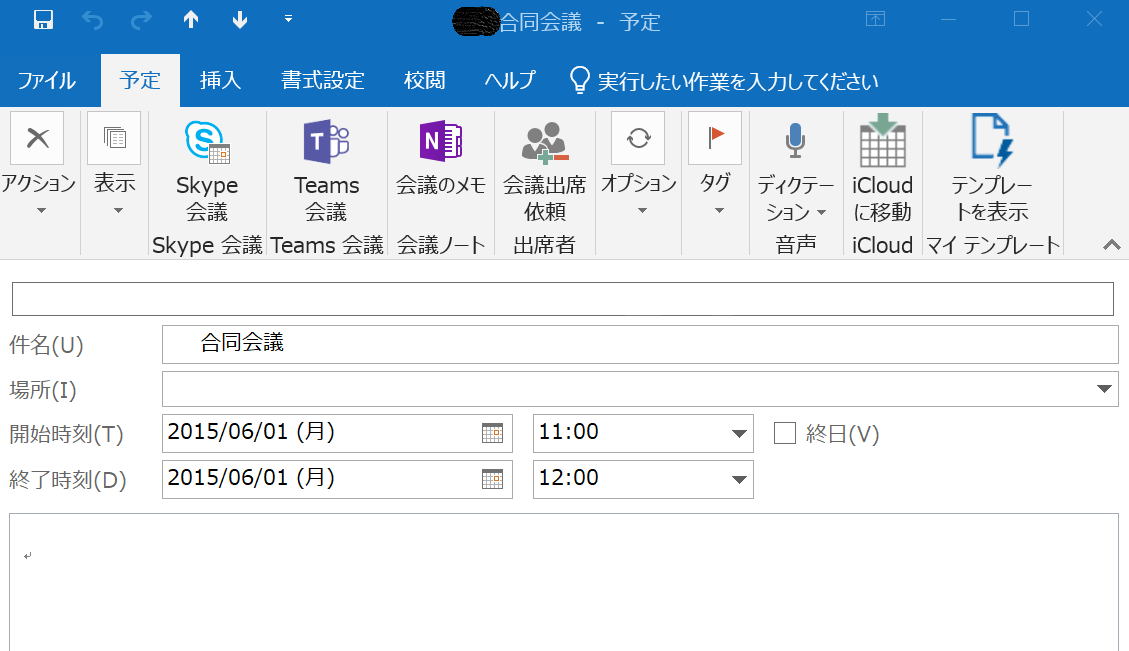
Task: Expand the アクション group dropdown
Action: tap(40, 210)
